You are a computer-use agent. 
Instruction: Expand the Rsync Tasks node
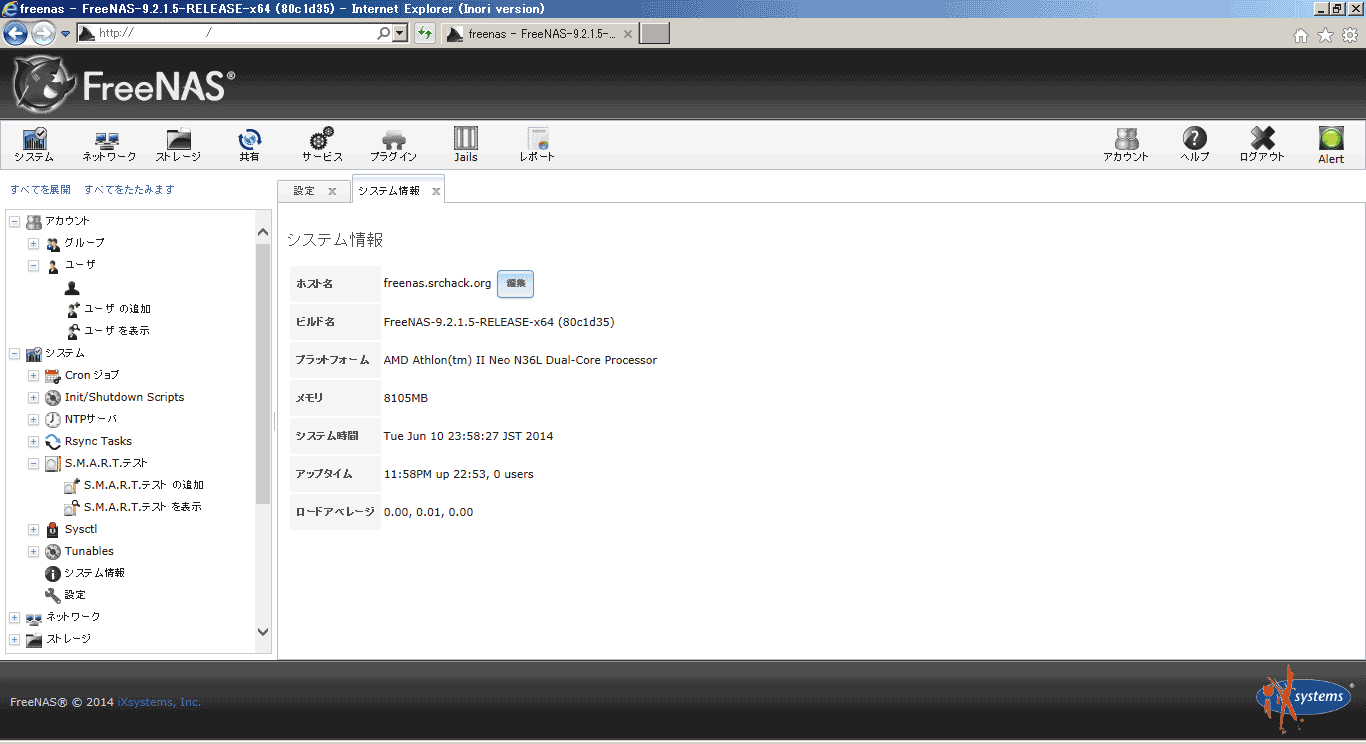click(x=33, y=441)
